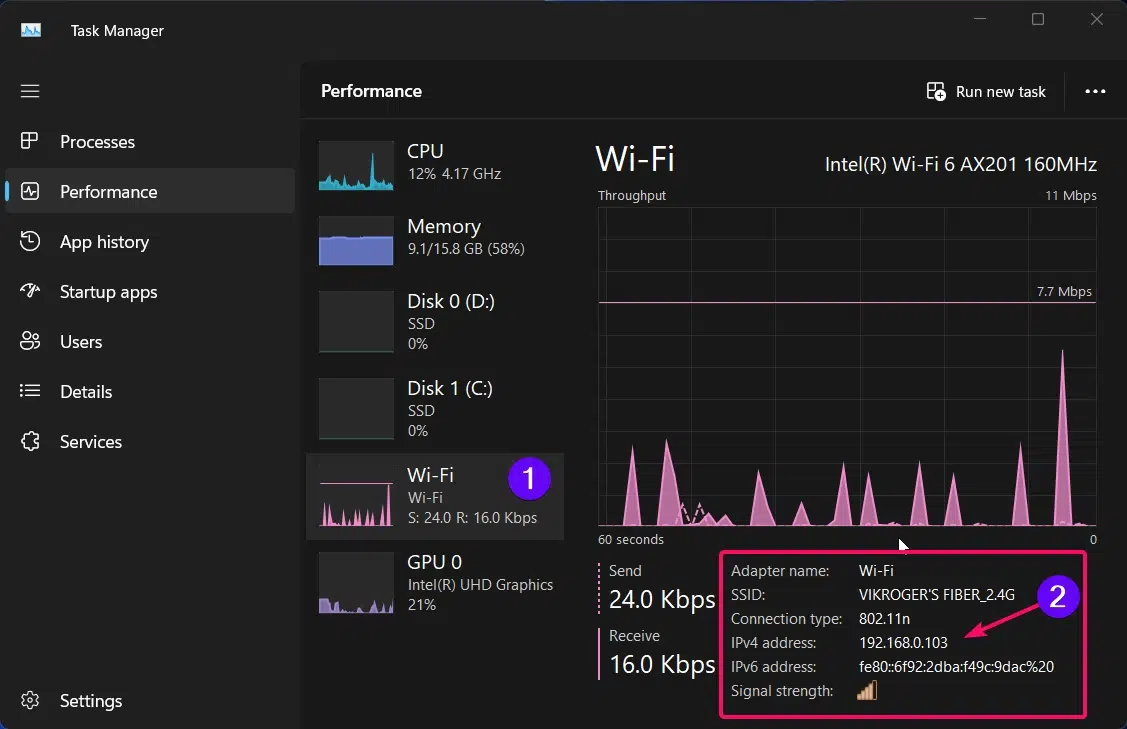Minimize the Task Manager window
This screenshot has height=729, width=1127.
pos(980,19)
